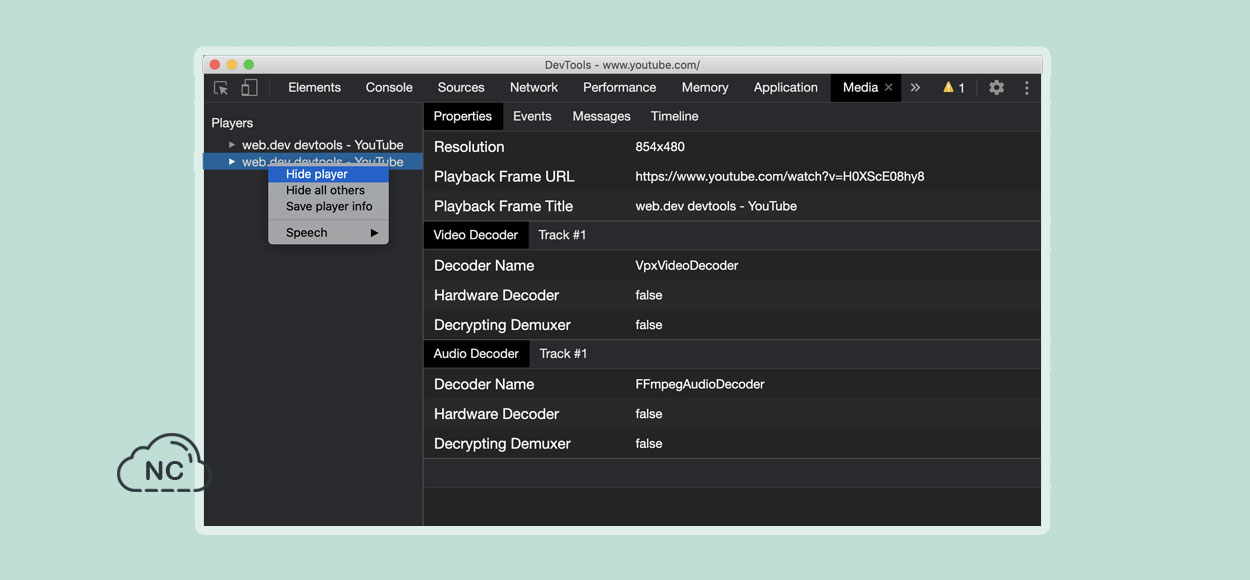
Task: Expand the highlighted second player entry
Action: coord(232,162)
